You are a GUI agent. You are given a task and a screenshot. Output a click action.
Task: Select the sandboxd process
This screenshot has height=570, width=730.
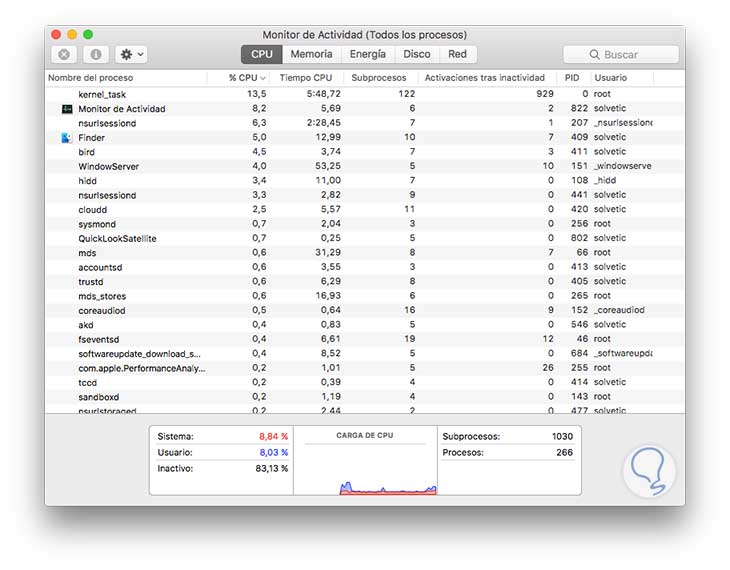click(365, 397)
